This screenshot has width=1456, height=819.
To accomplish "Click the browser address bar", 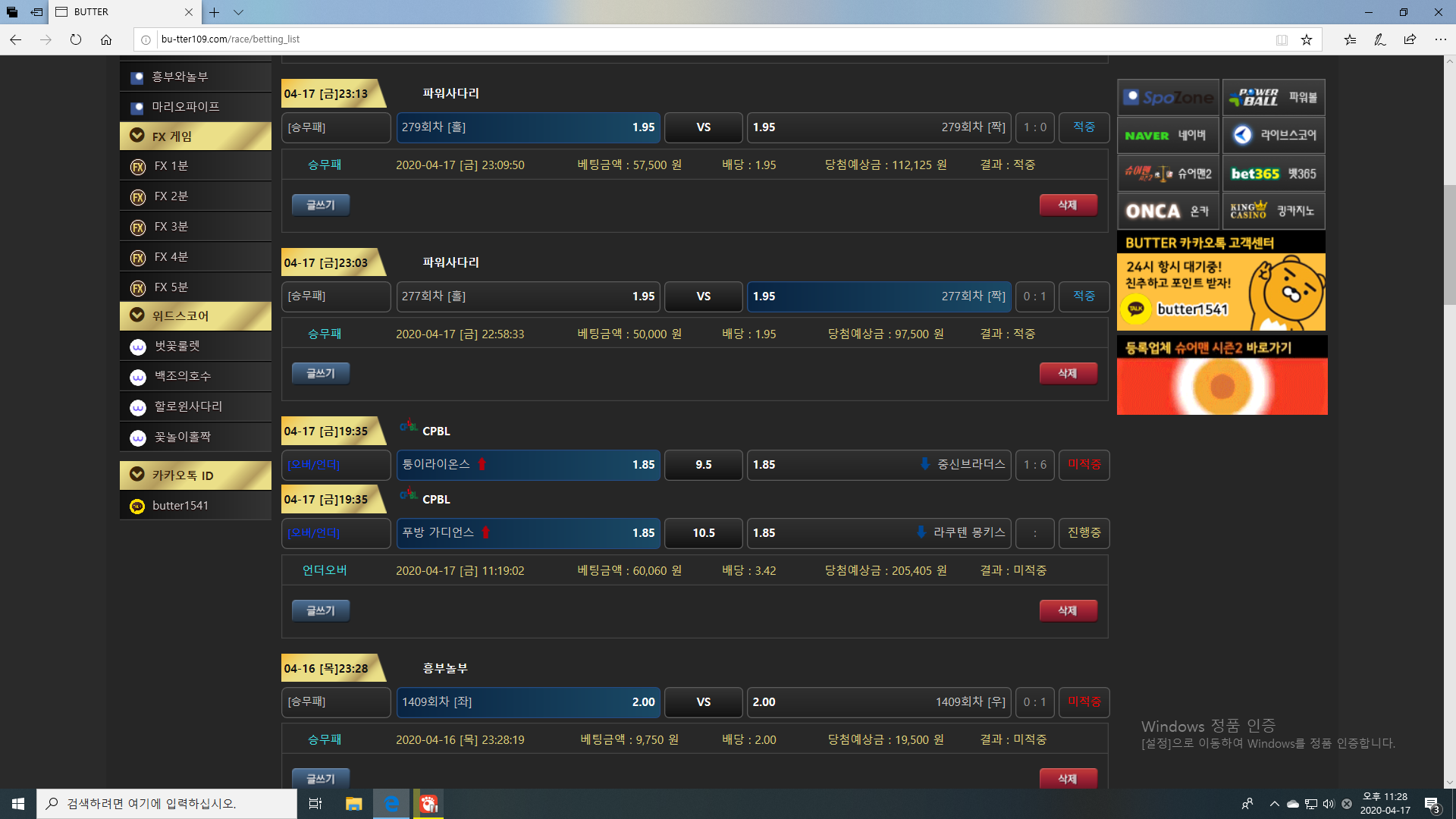I will pyautogui.click(x=682, y=39).
